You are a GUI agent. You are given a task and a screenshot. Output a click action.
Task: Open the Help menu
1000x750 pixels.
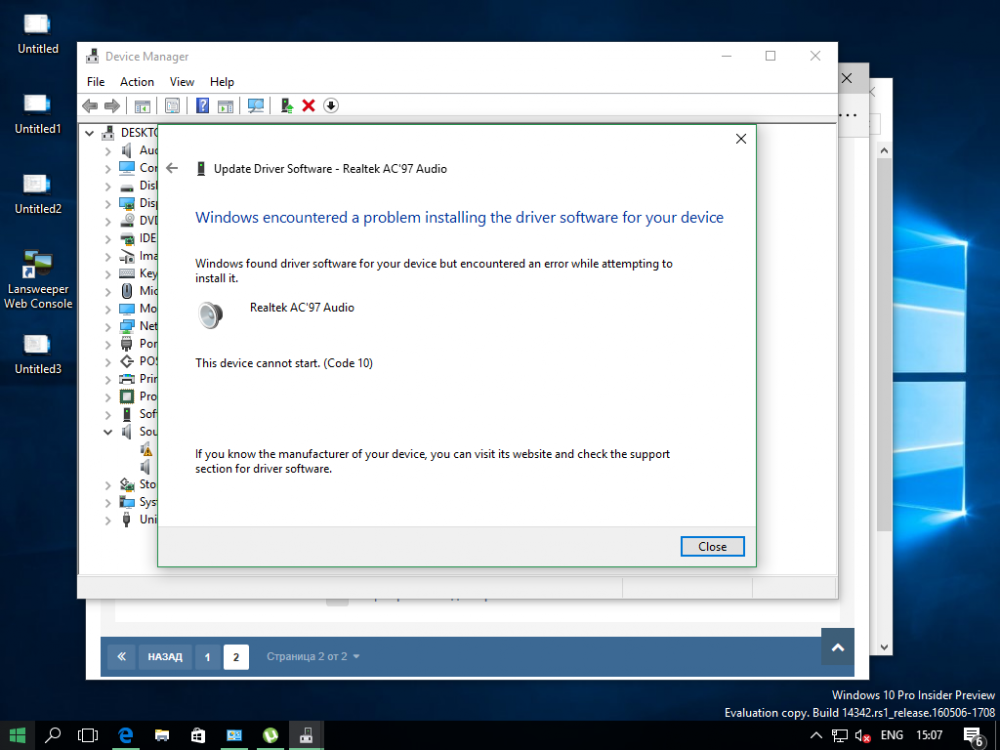222,82
